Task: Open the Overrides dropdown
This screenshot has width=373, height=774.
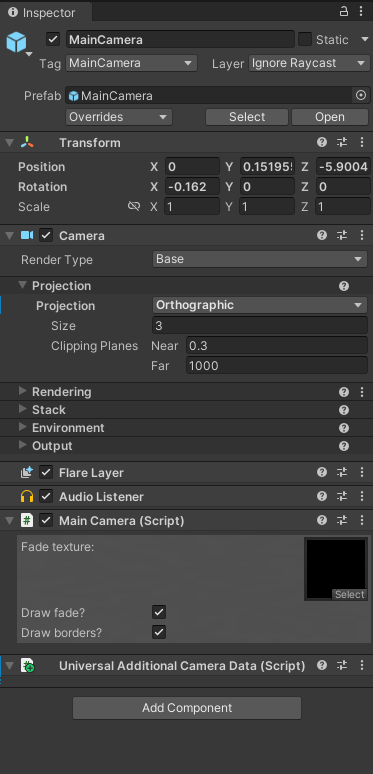Action: (x=119, y=117)
